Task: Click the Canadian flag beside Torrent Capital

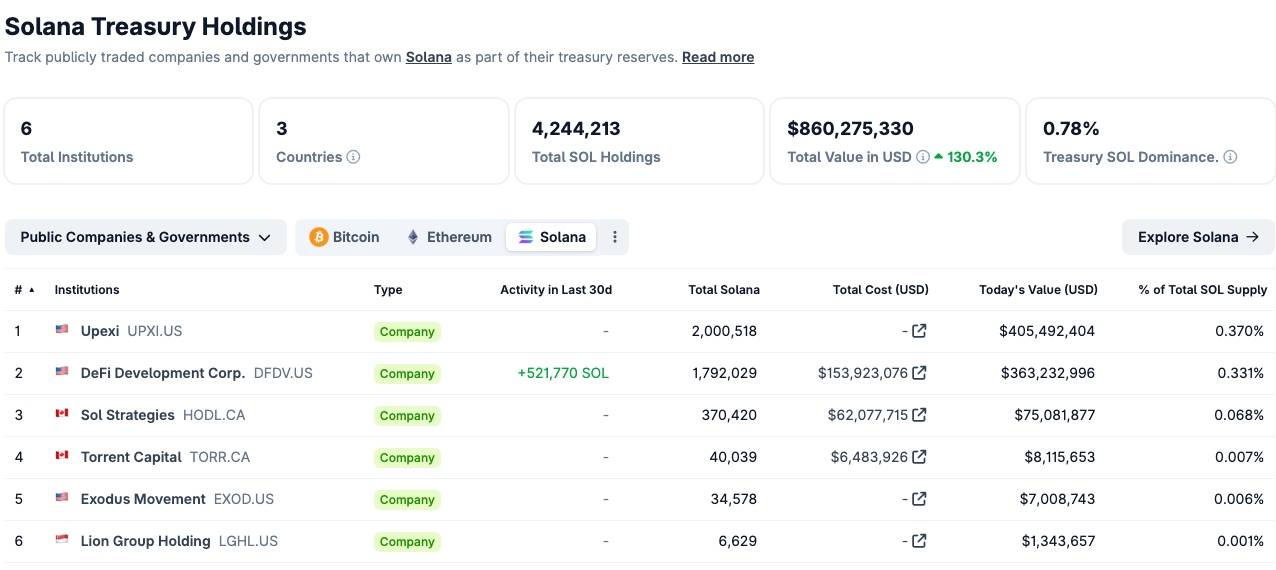Action: (62, 455)
